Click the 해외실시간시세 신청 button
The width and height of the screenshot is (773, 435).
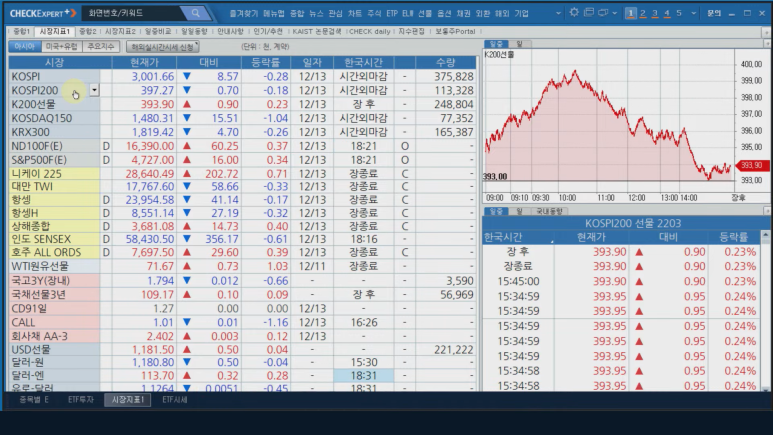(163, 47)
